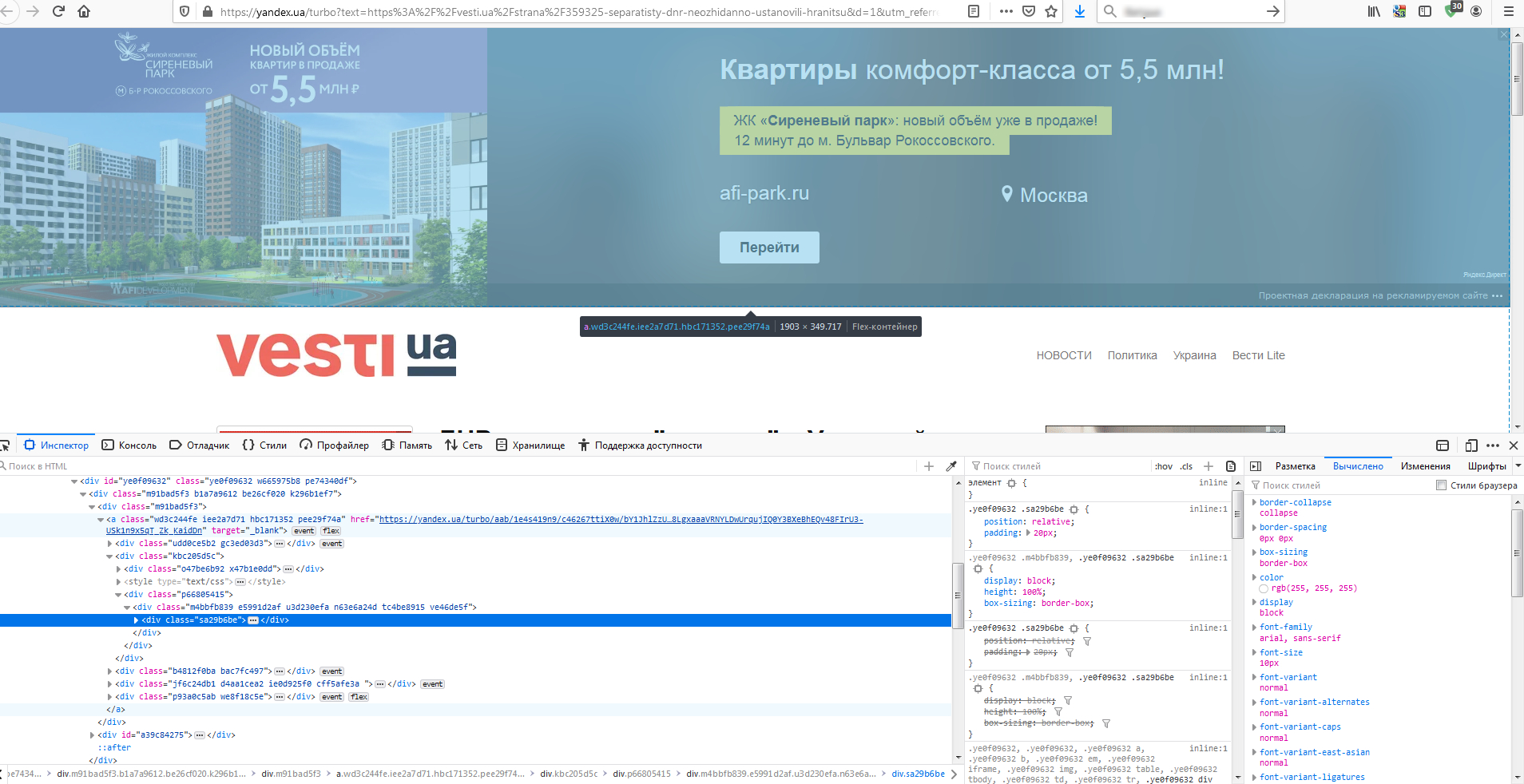The width and height of the screenshot is (1524, 784).
Task: Switch to the Сеть panel
Action: (x=464, y=445)
